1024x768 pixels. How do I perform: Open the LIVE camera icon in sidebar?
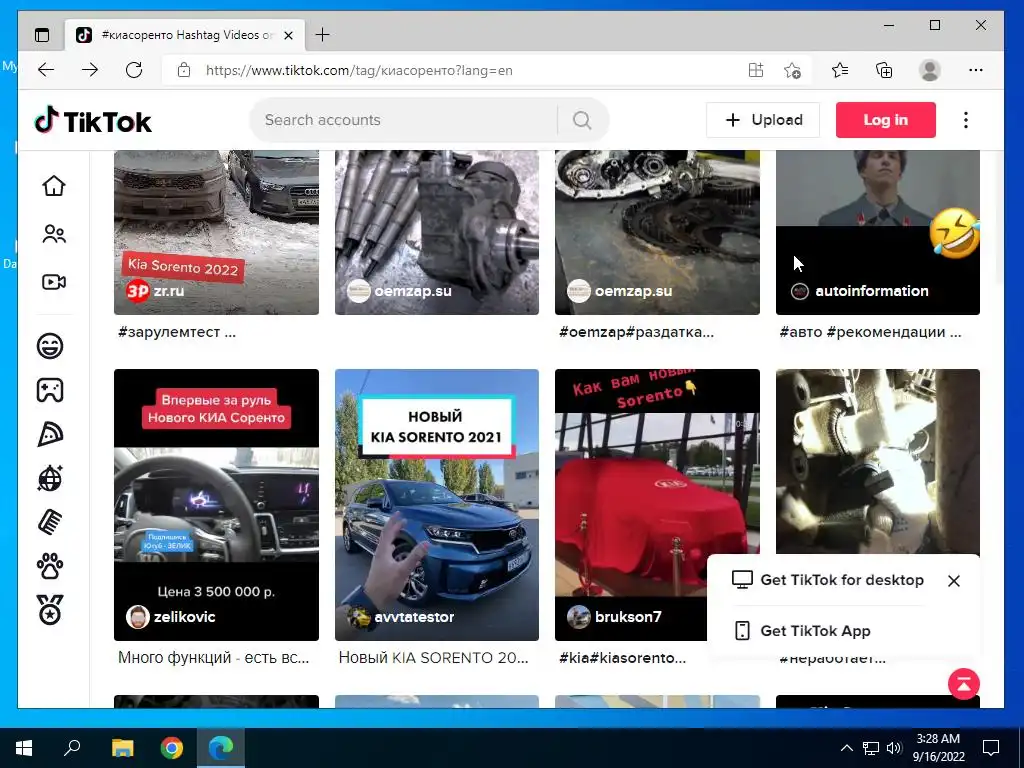pos(54,282)
